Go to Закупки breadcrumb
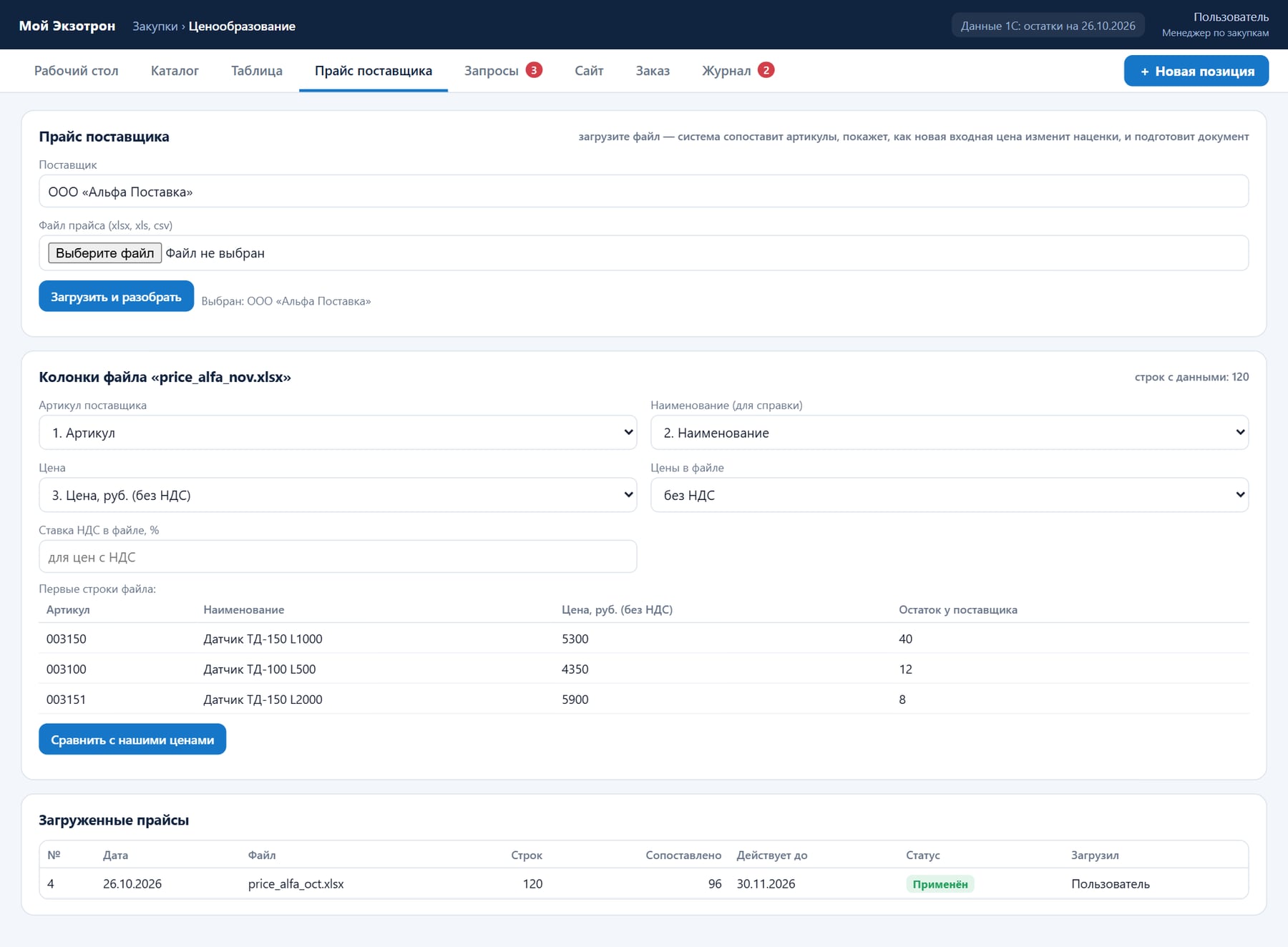Viewport: 1288px width, 947px height. 155,26
